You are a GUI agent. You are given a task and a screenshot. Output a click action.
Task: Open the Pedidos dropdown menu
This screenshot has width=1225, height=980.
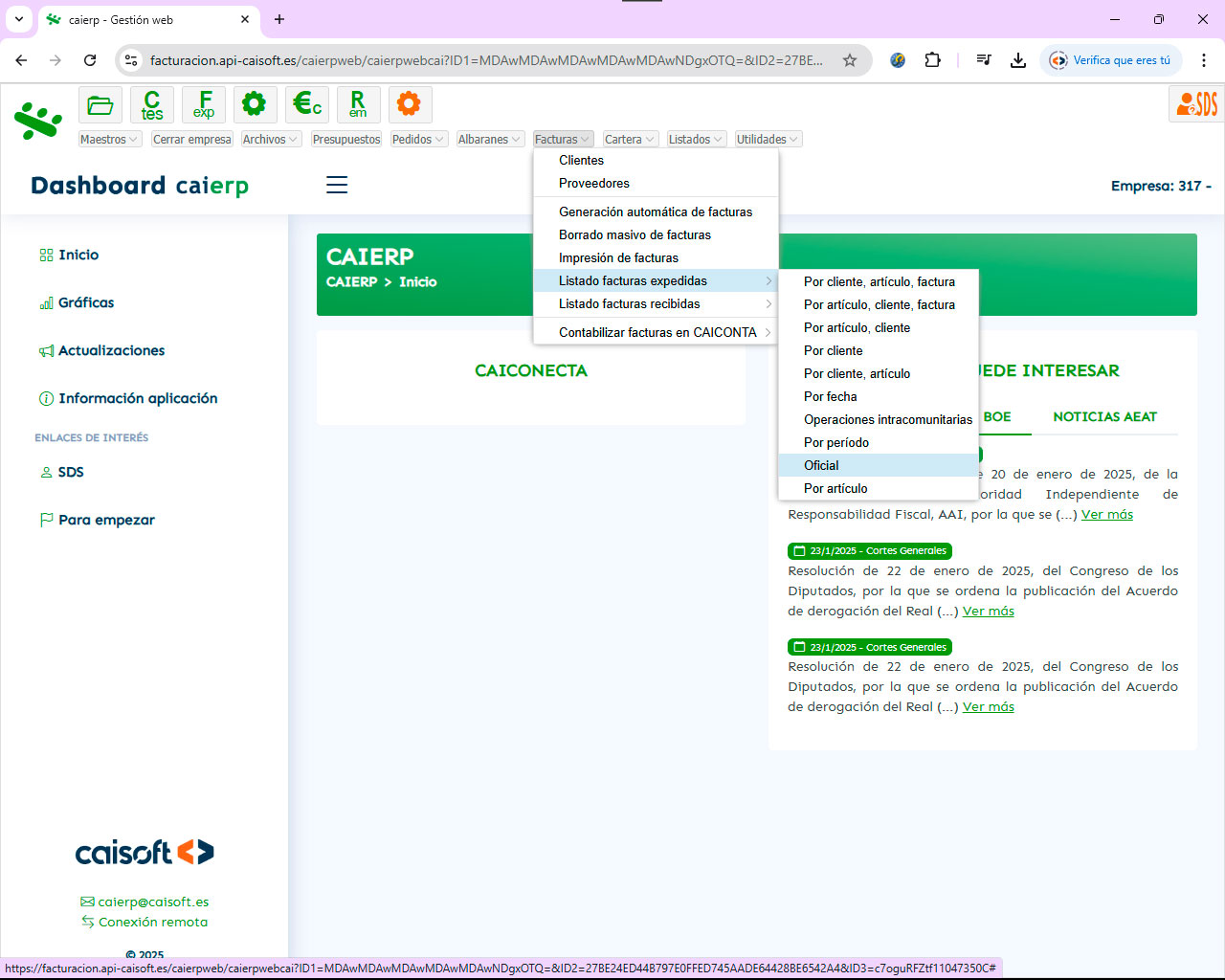click(418, 140)
